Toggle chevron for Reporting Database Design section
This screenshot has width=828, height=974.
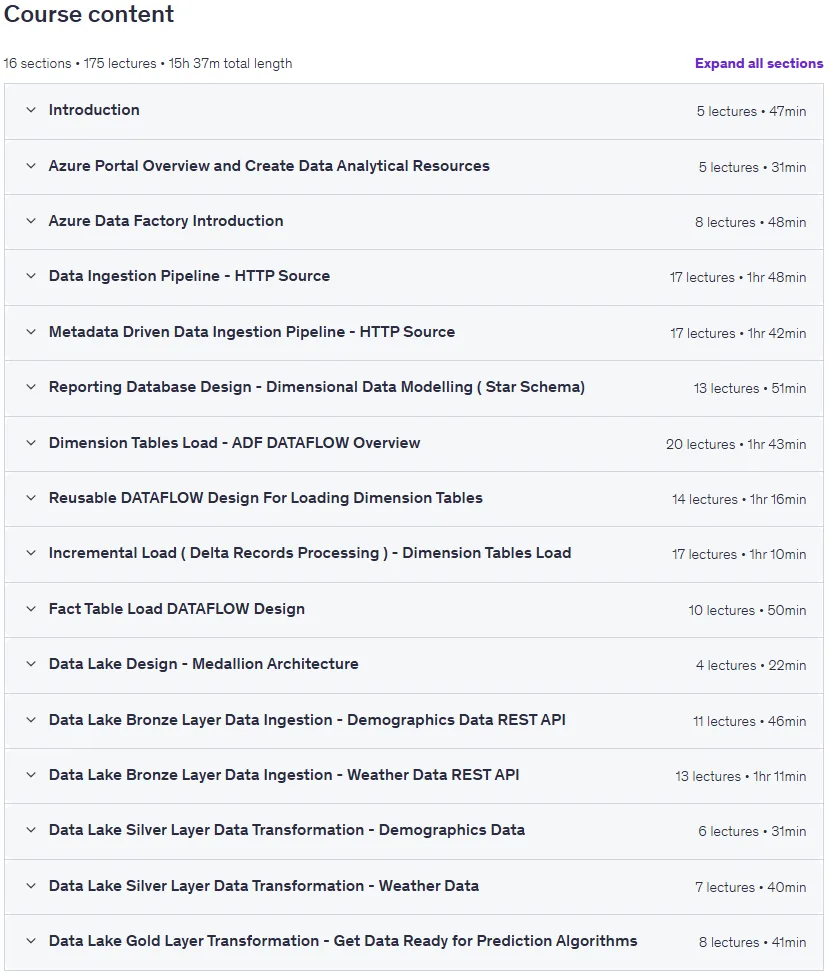click(31, 387)
